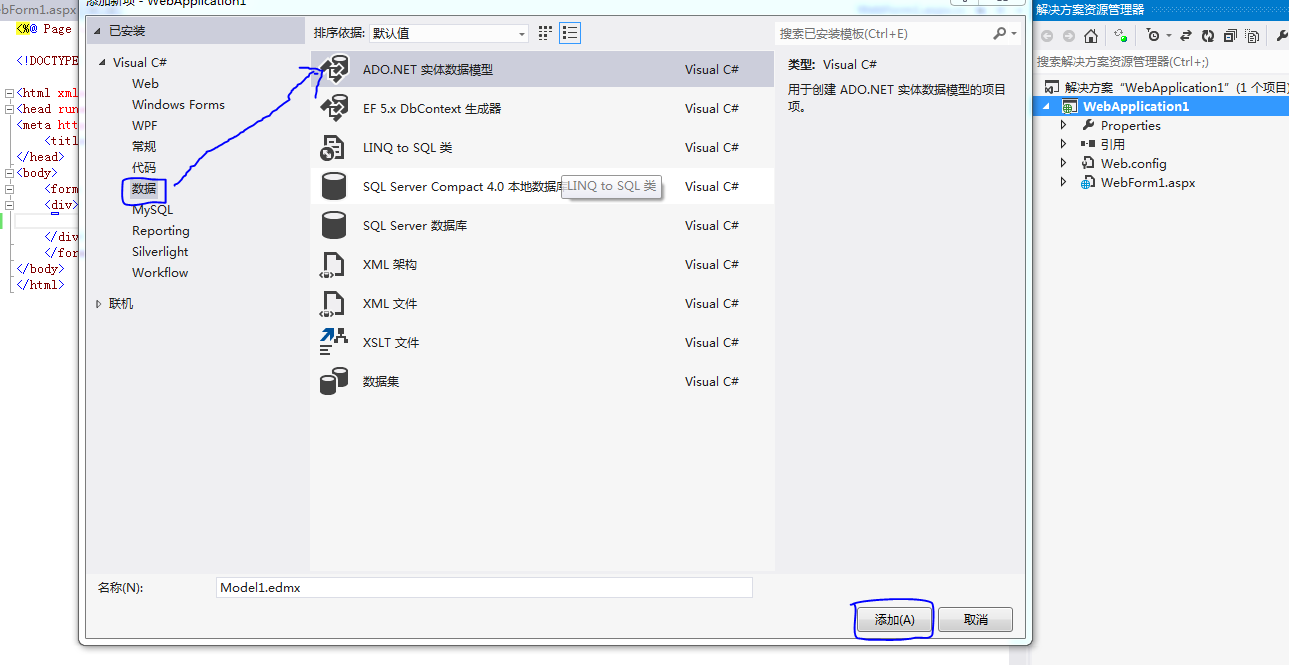1289x665 pixels.
Task: Open Pending Changes Filter dropdown arrow
Action: click(1168, 36)
